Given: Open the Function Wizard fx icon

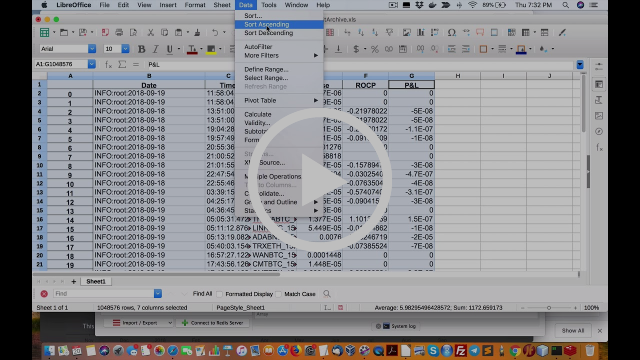Looking at the screenshot, I should (108, 64).
